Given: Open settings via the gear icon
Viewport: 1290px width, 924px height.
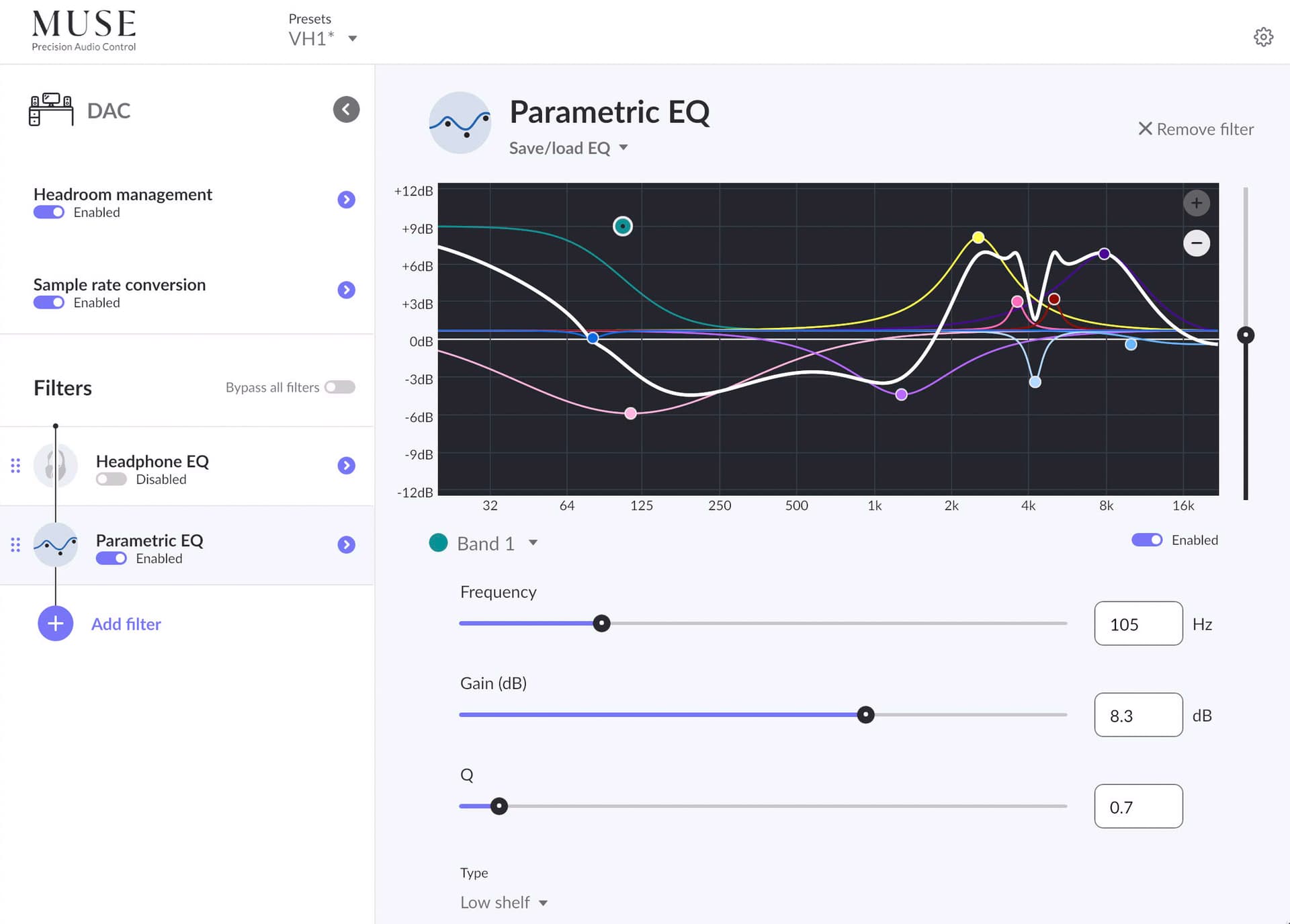Looking at the screenshot, I should coord(1263,37).
